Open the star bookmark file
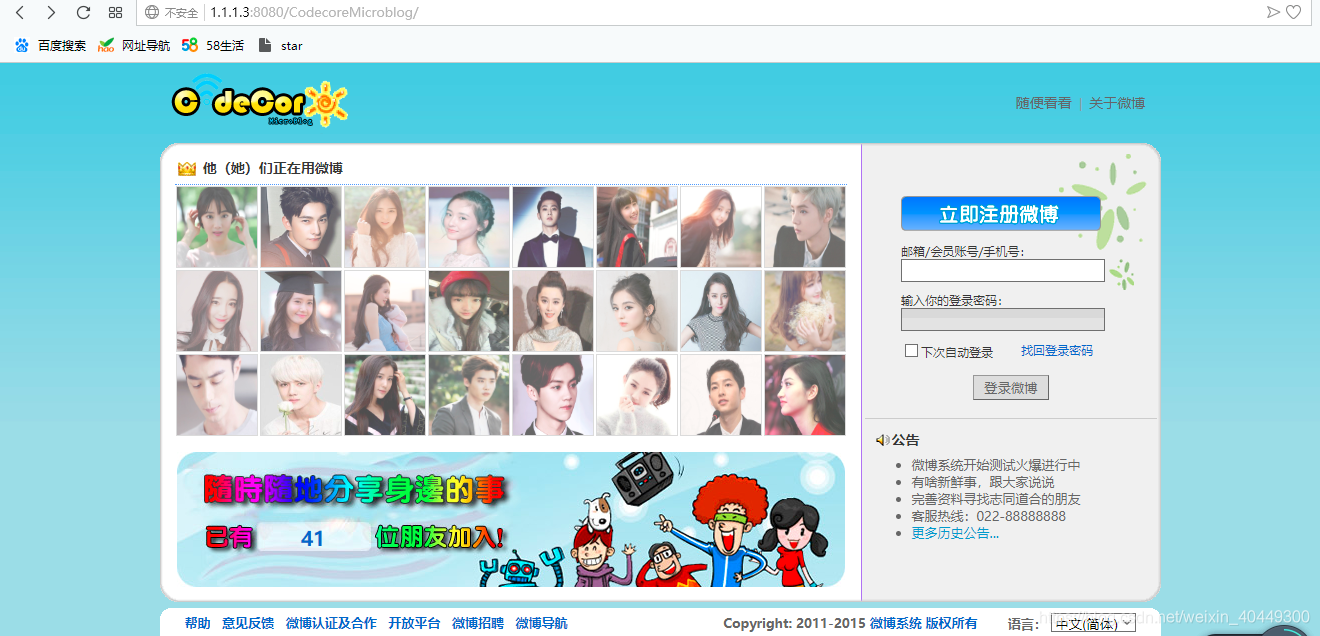The image size is (1320, 636). pyautogui.click(x=280, y=45)
